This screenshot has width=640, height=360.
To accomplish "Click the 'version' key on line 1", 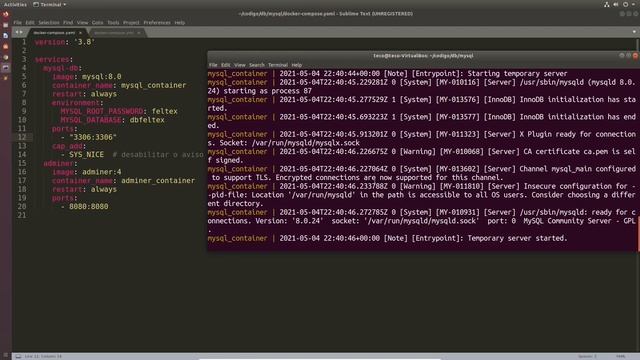I will click(50, 42).
